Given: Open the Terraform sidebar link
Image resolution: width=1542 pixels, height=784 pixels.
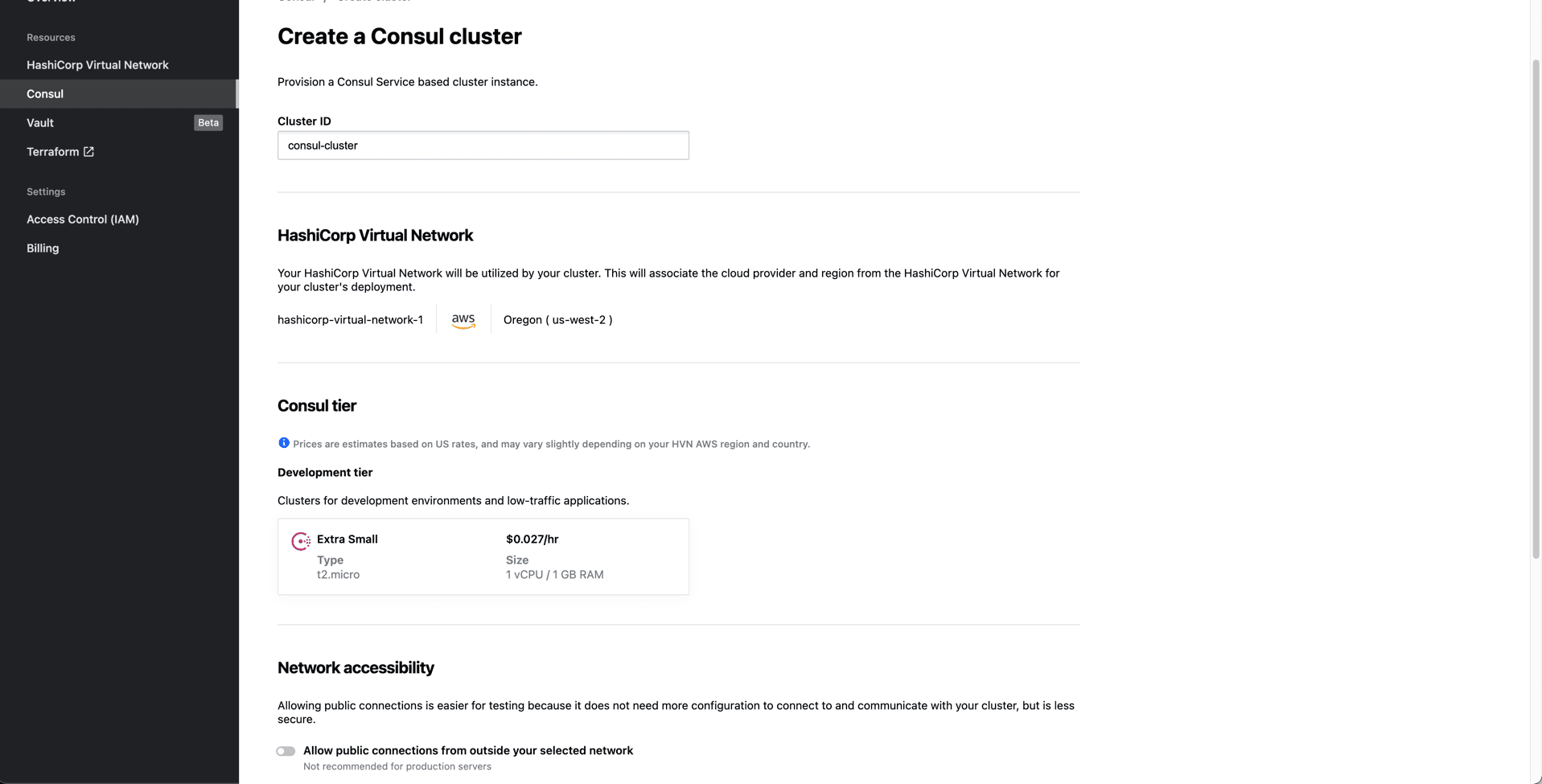Looking at the screenshot, I should 53,152.
